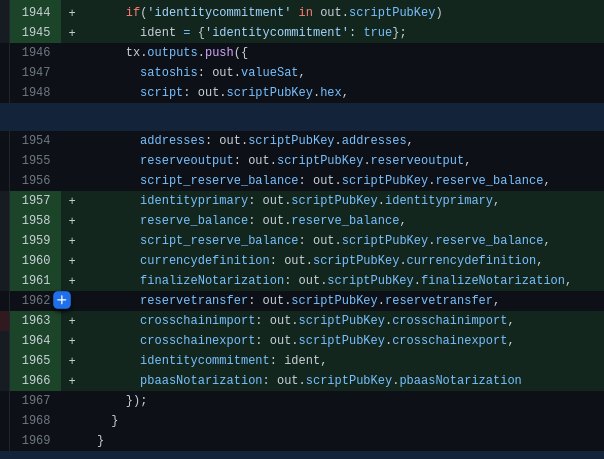Click the script: out.scriptPubKey.hex code

pos(244,92)
